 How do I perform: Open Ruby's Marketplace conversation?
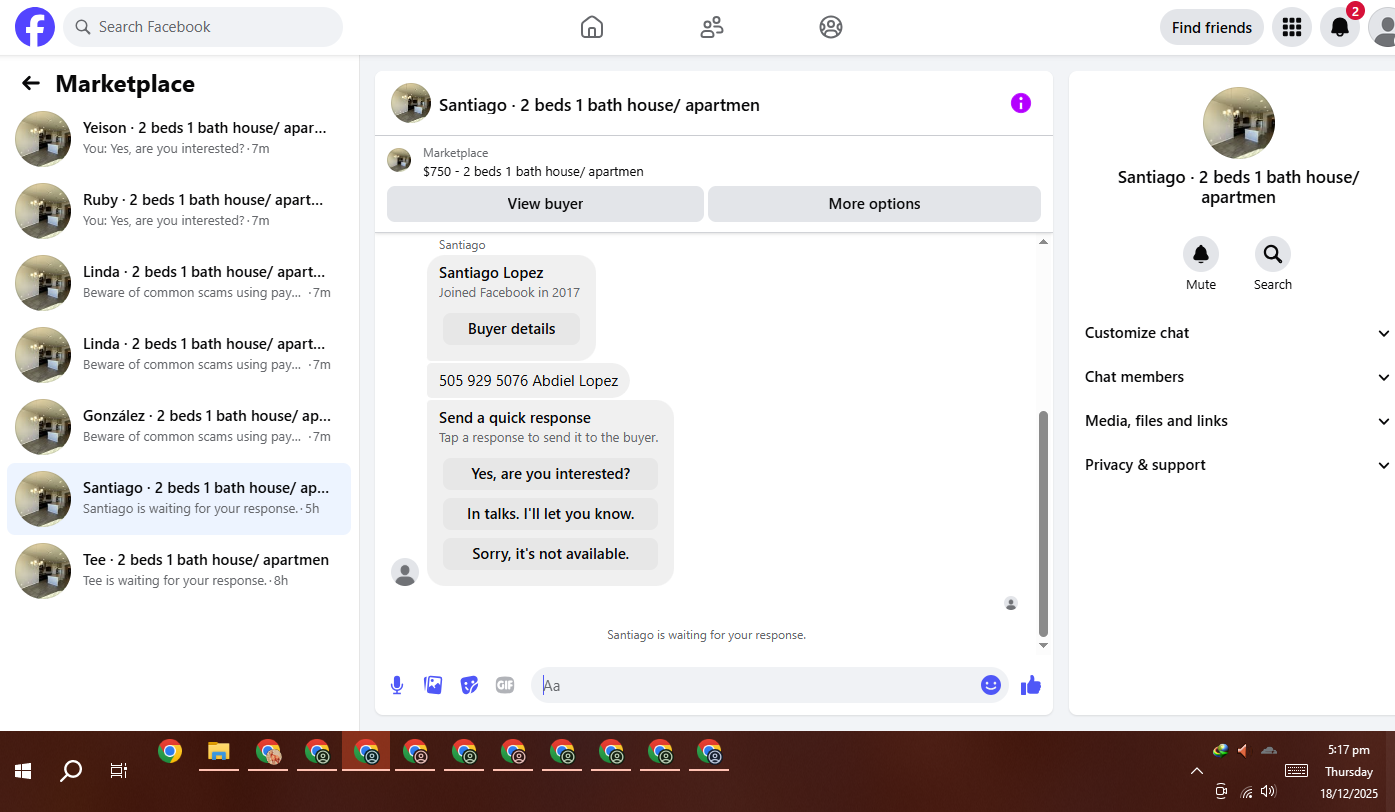[x=179, y=211]
